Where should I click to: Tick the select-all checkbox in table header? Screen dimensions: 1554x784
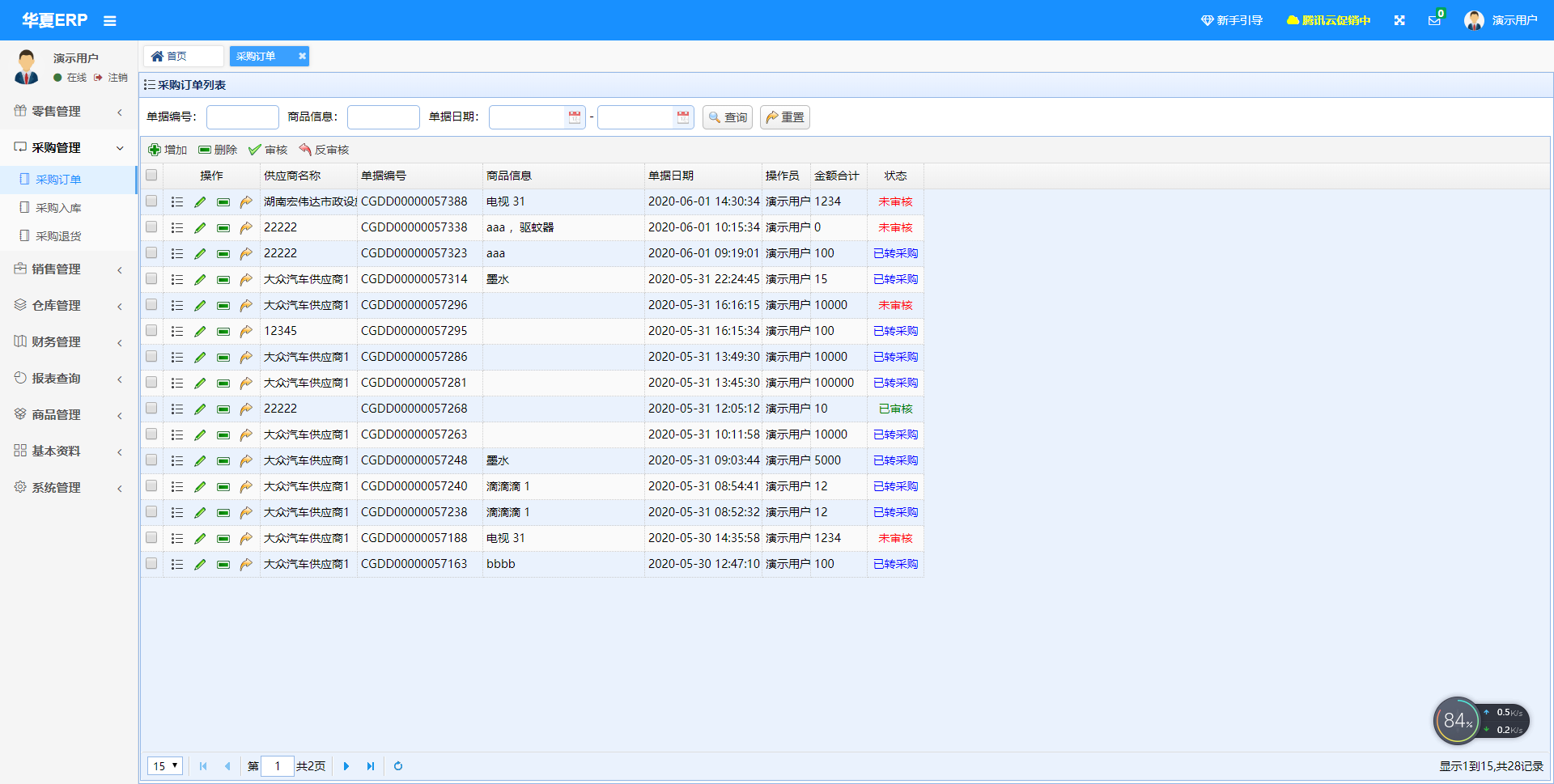tap(151, 176)
